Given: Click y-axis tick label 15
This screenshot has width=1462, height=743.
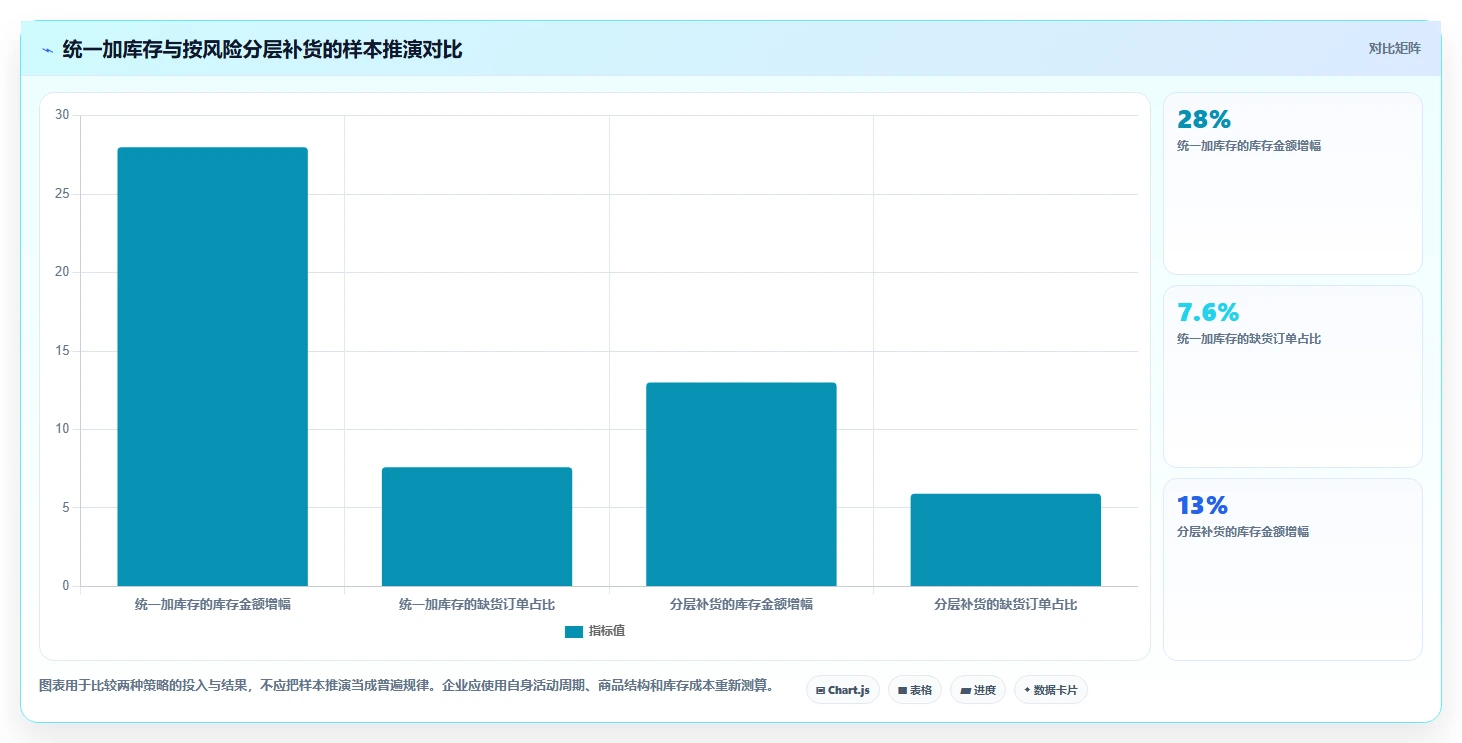Looking at the screenshot, I should (x=62, y=351).
